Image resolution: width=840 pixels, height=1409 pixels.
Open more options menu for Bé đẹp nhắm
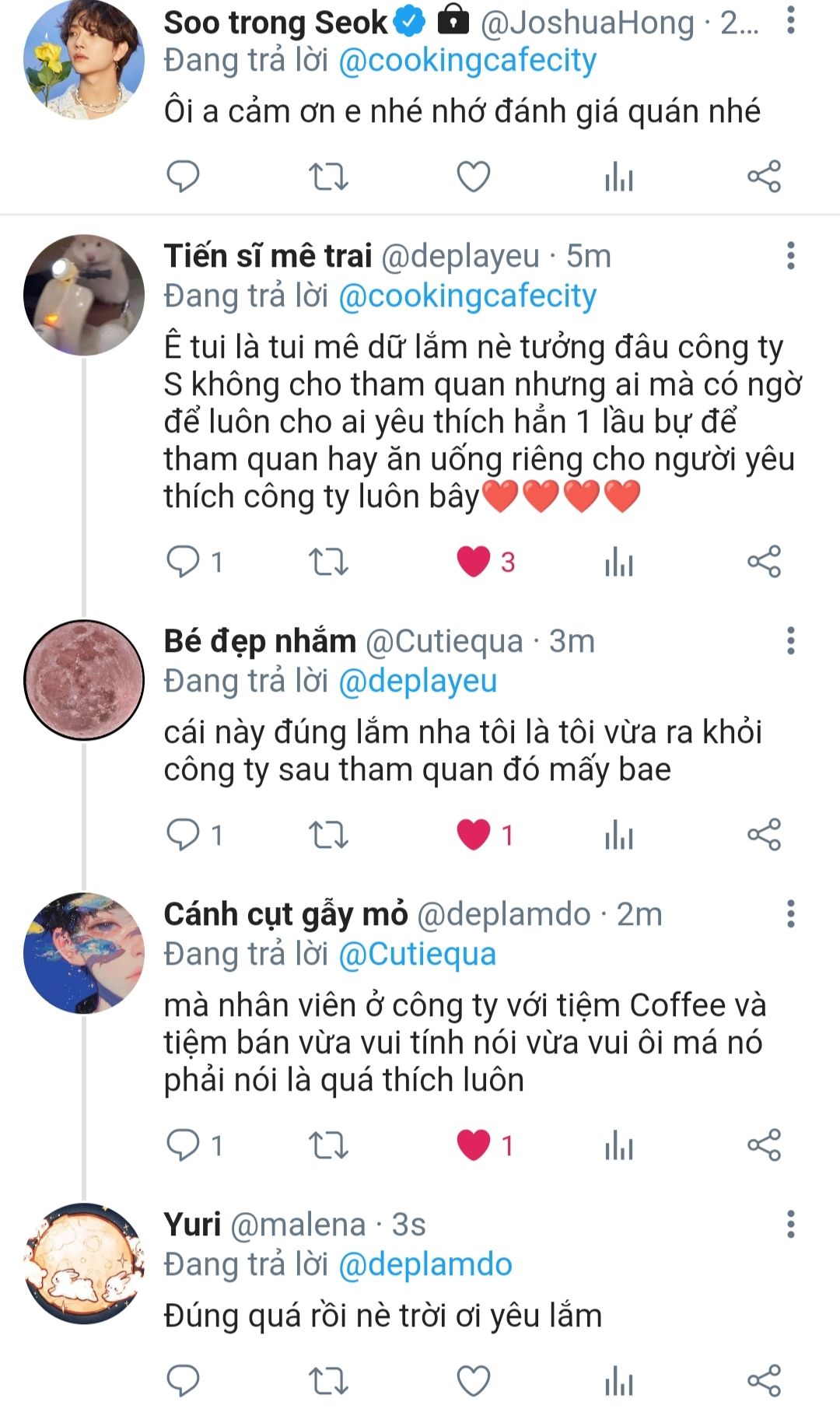point(790,641)
